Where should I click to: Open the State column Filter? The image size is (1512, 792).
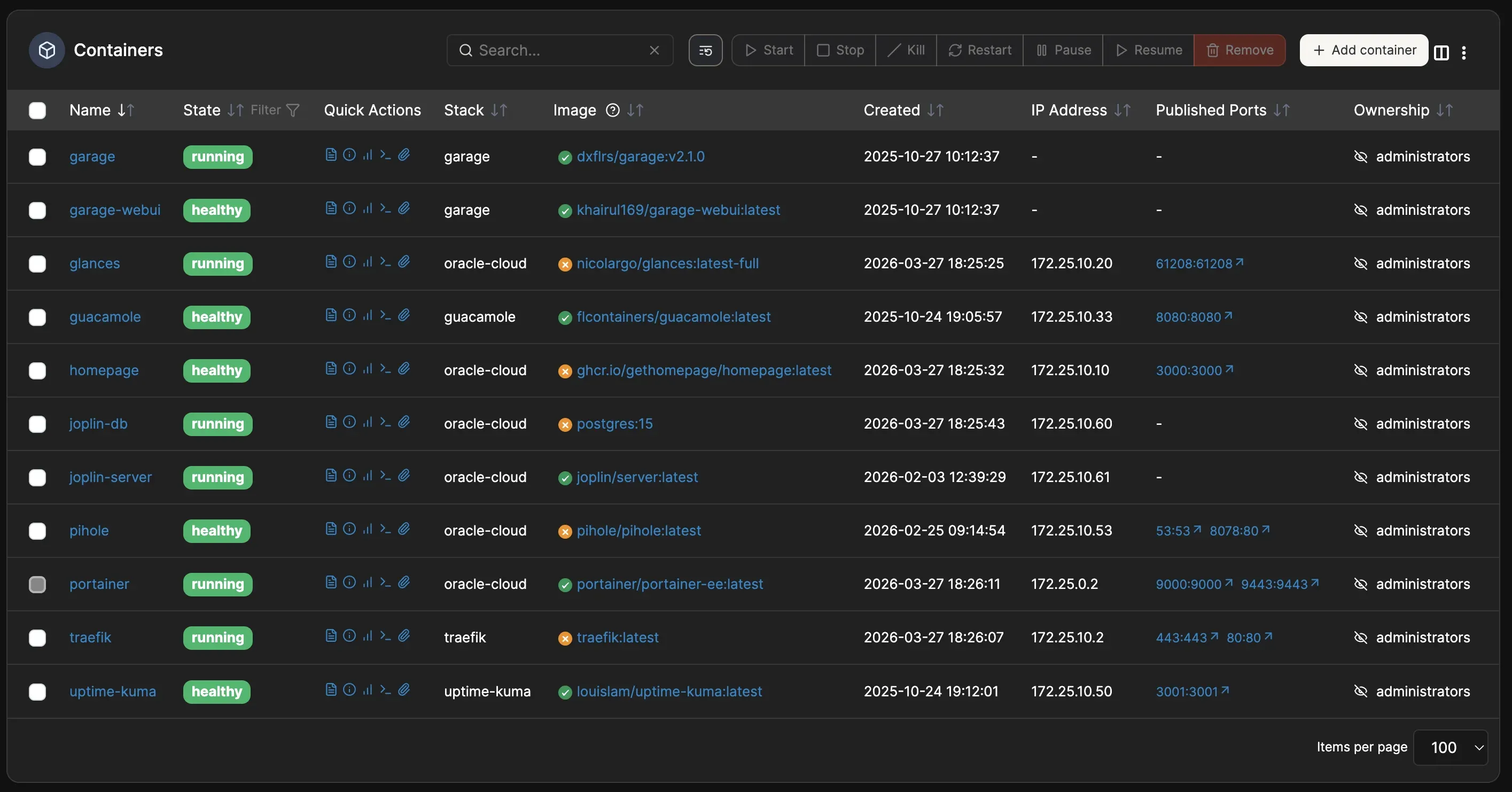click(275, 110)
